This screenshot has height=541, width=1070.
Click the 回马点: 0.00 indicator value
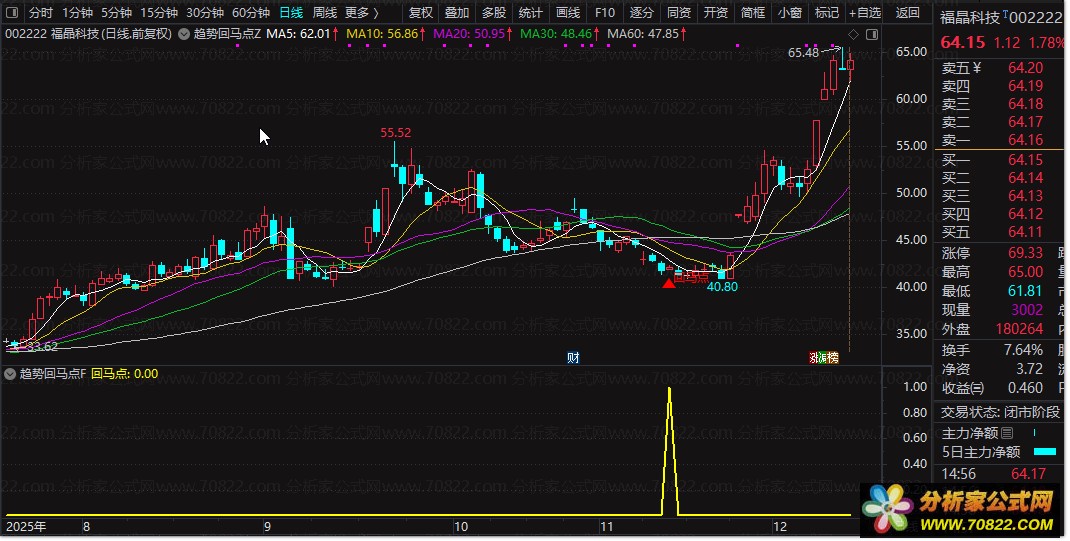click(124, 374)
